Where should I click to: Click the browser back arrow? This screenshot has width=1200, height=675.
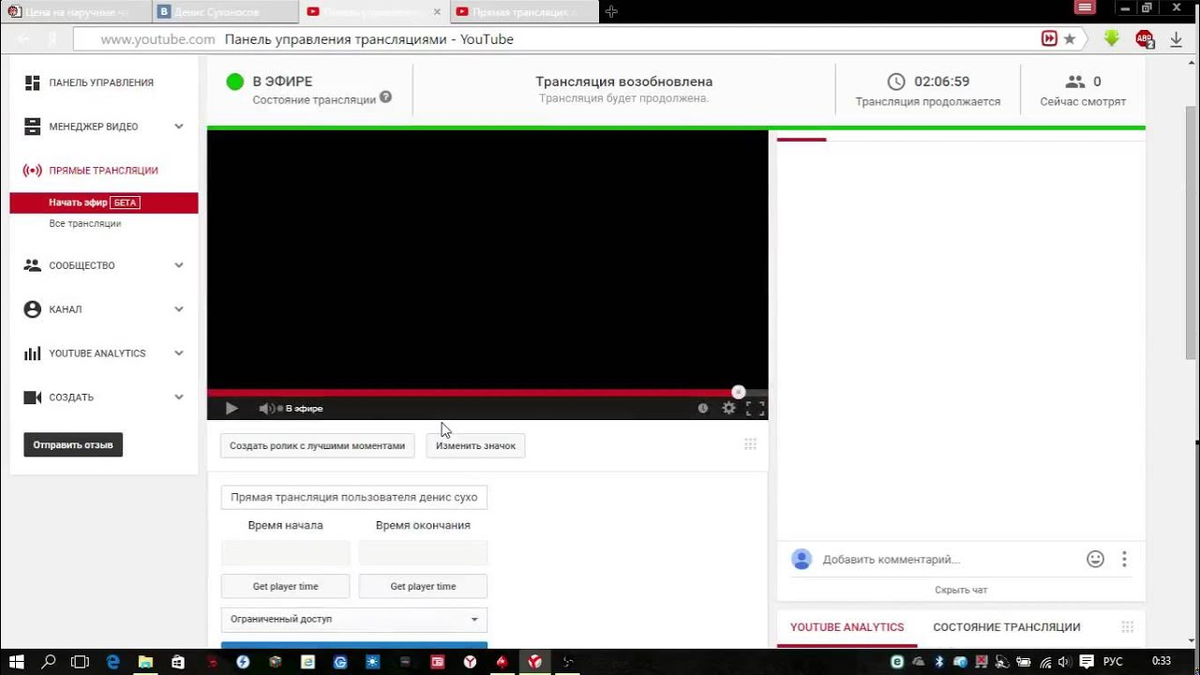point(24,39)
